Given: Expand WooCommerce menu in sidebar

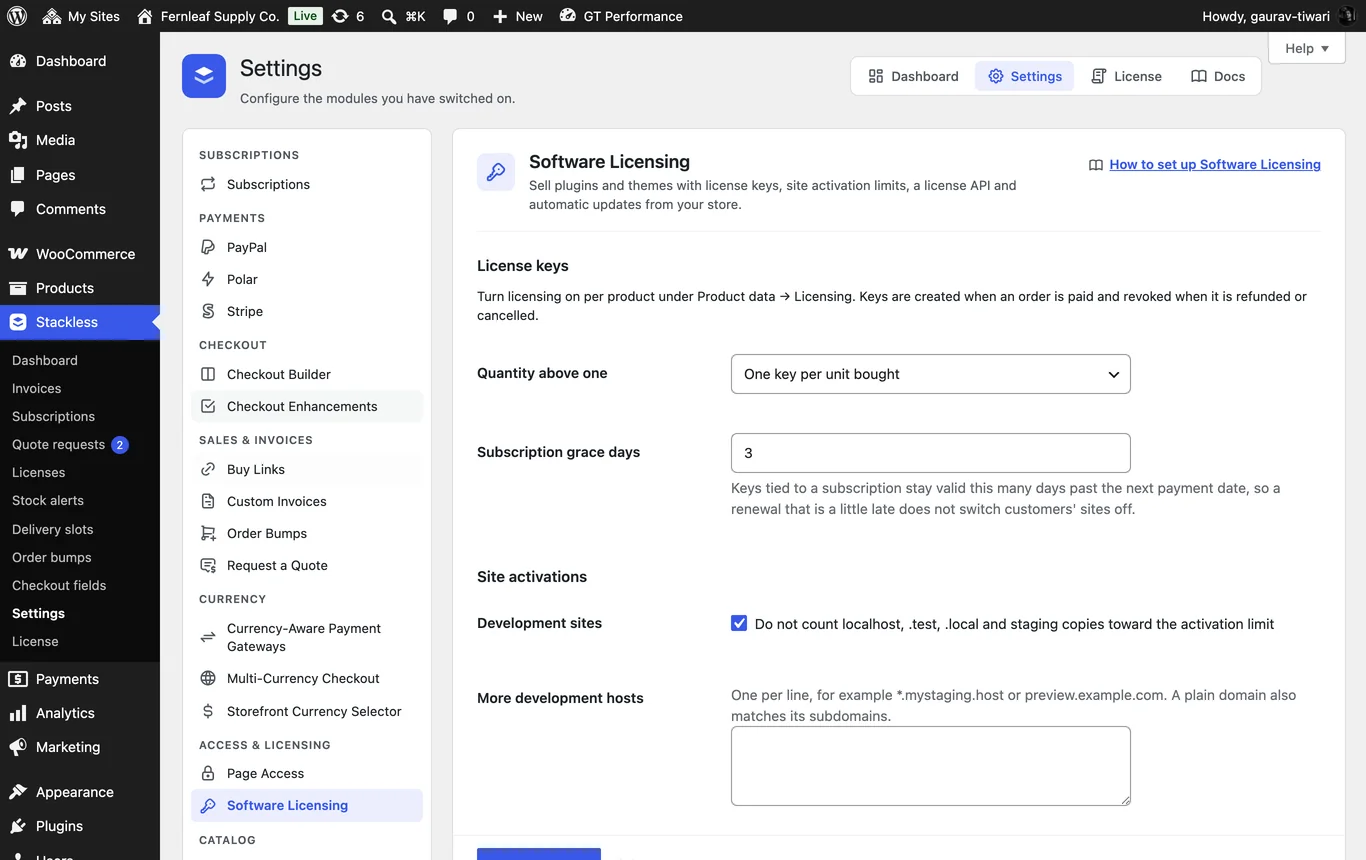Looking at the screenshot, I should coord(80,254).
